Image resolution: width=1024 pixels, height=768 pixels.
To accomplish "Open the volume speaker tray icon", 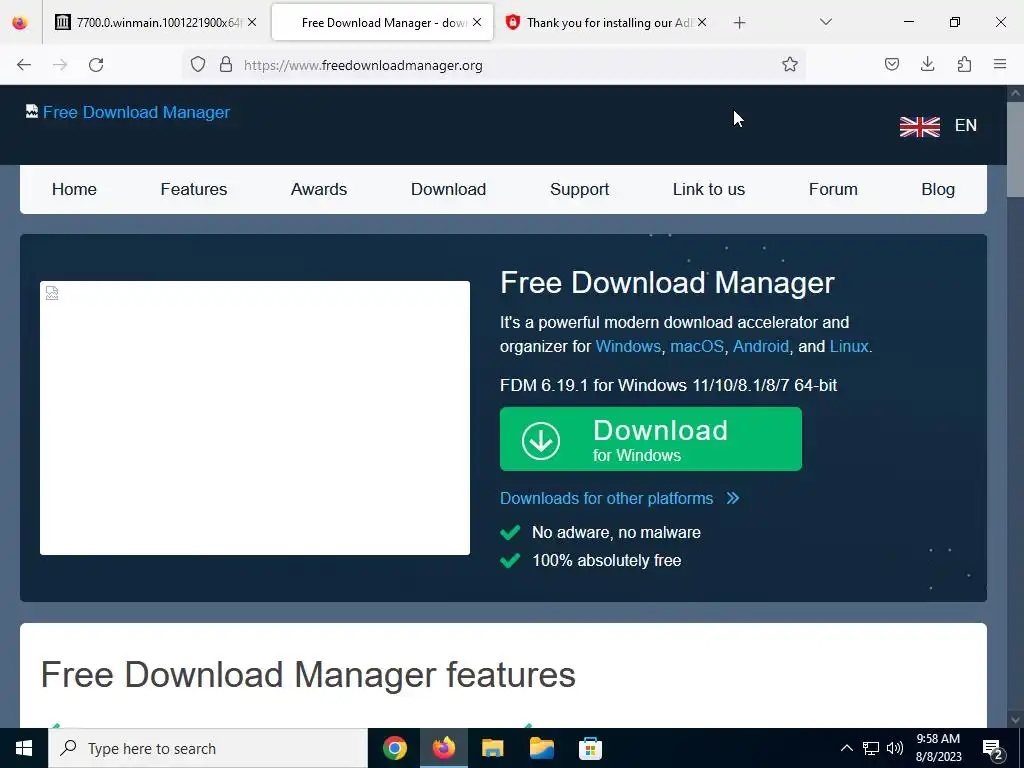I will tap(895, 748).
